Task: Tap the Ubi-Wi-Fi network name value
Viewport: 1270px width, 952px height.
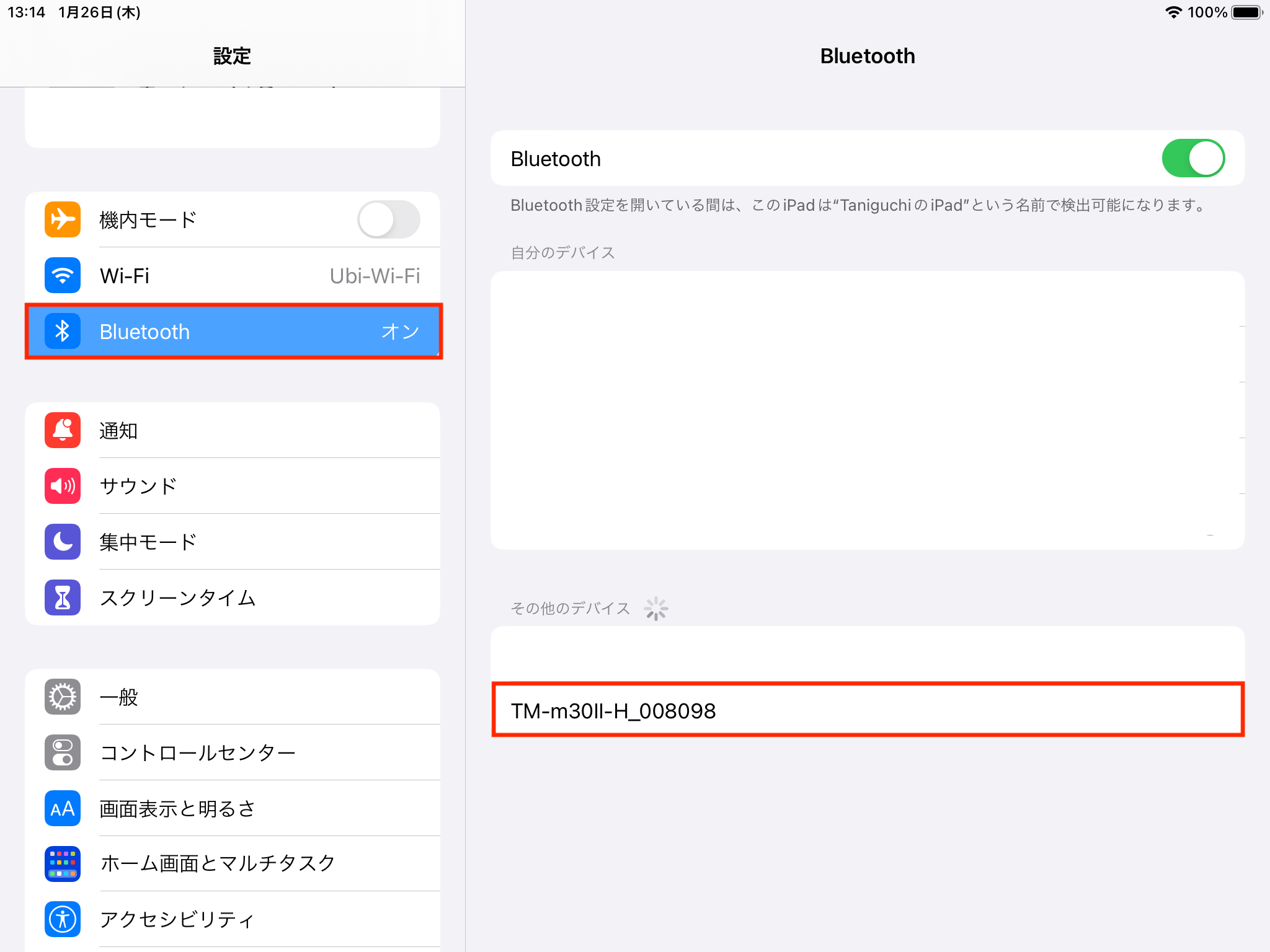Action: [375, 276]
